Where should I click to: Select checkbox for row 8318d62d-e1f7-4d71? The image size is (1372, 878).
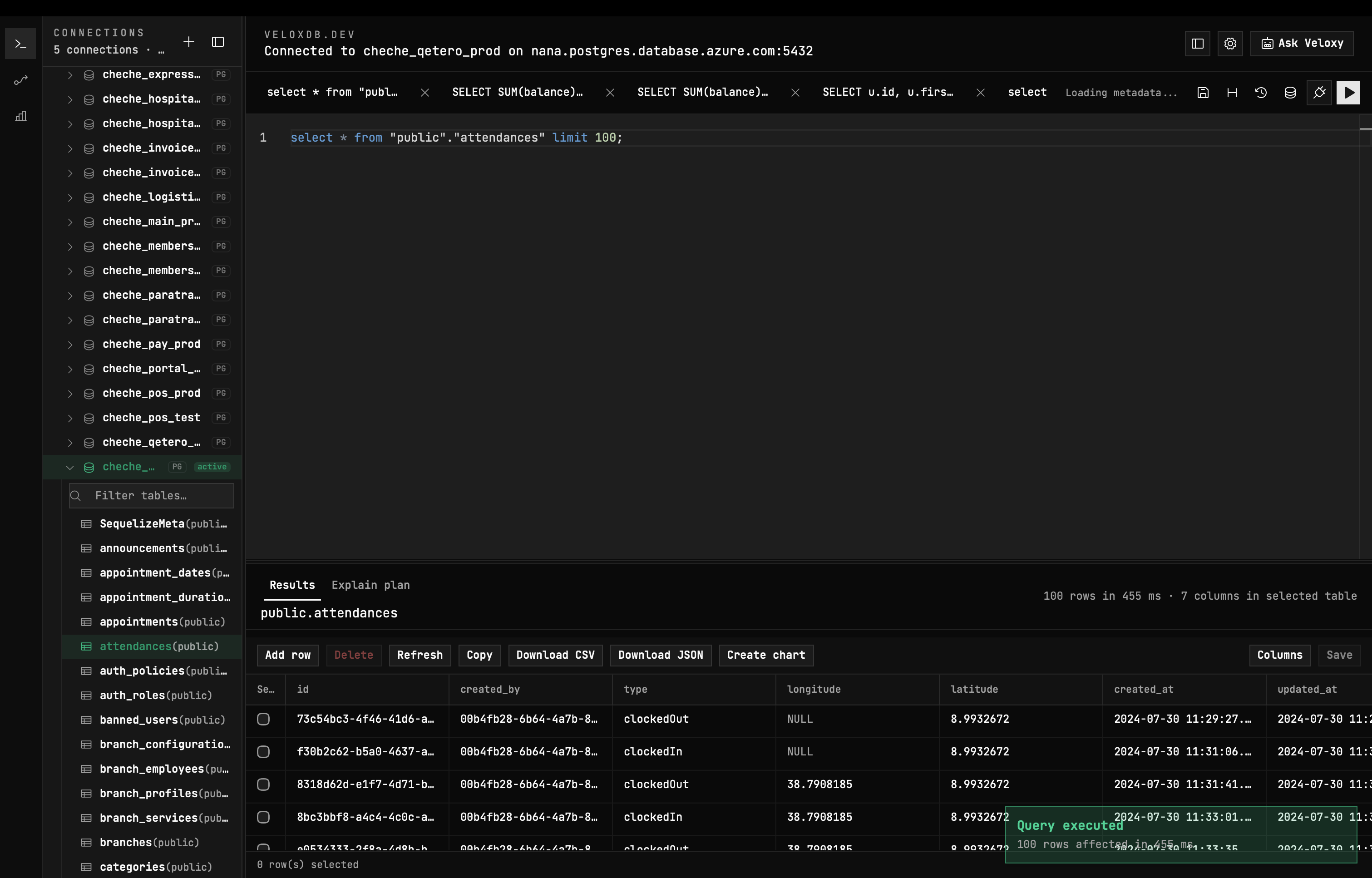263,784
